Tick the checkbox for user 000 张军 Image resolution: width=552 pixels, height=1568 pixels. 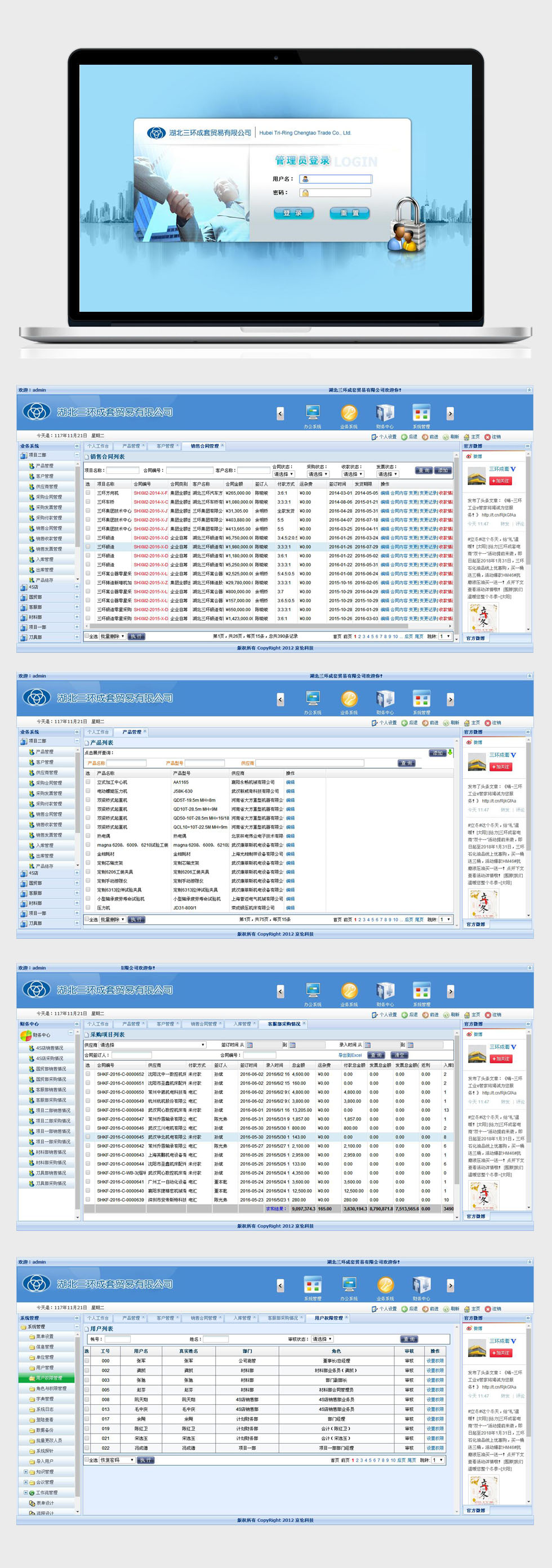click(x=87, y=1360)
